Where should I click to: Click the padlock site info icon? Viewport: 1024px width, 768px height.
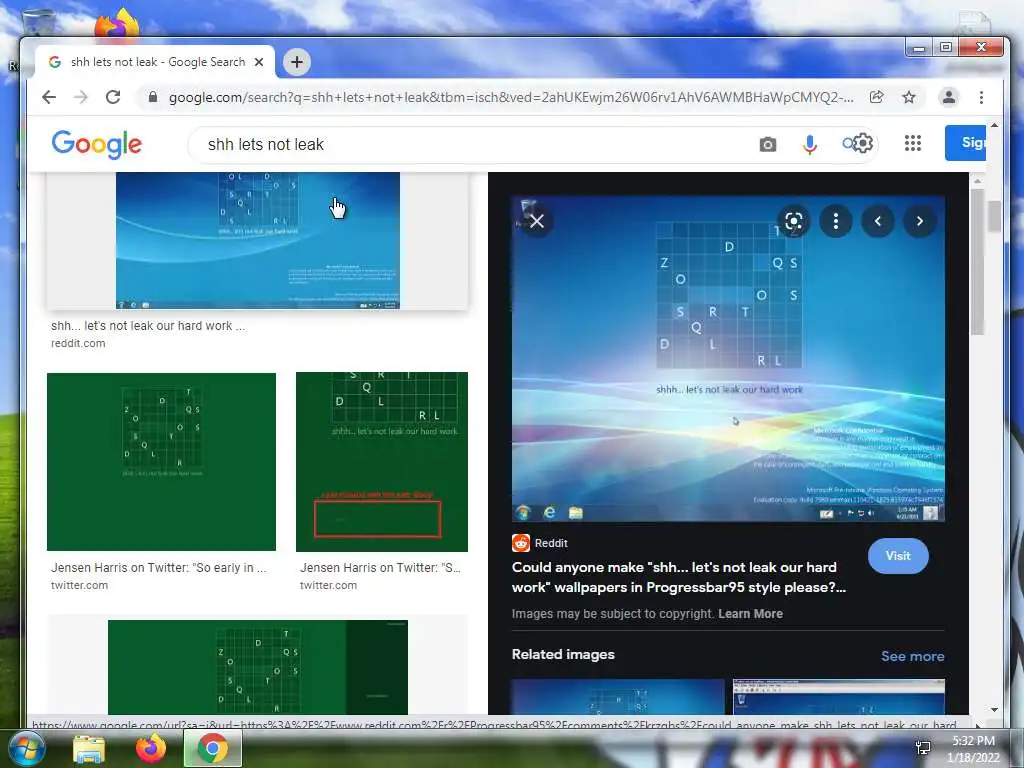[153, 97]
